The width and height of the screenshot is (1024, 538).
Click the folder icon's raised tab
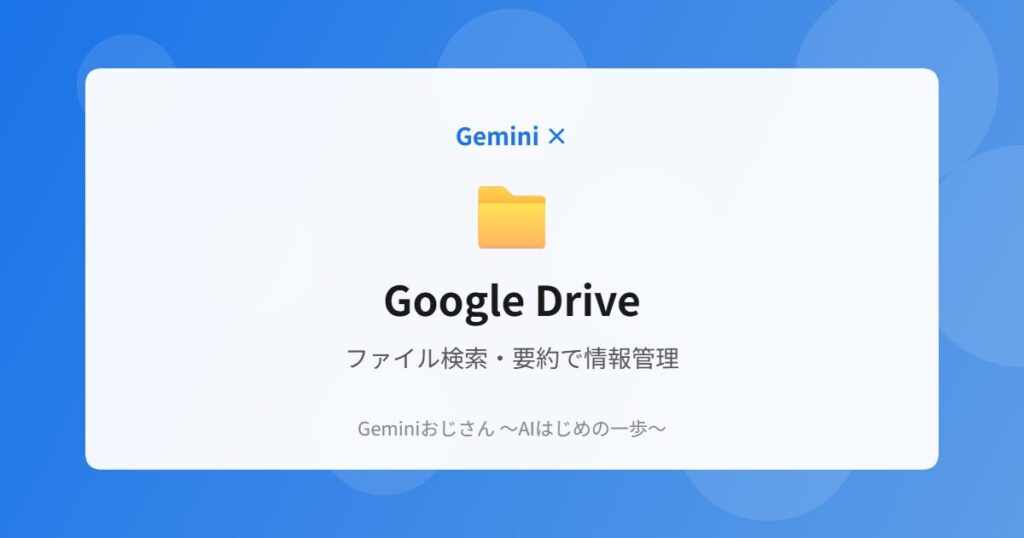coord(496,192)
